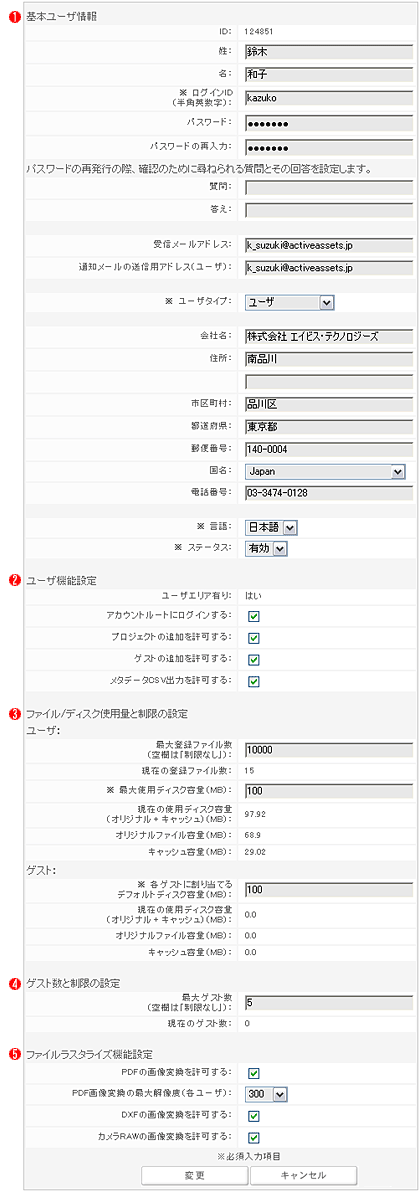The image size is (420, 1192).
Task: Click the empty 質問 input field
Action: (329, 187)
